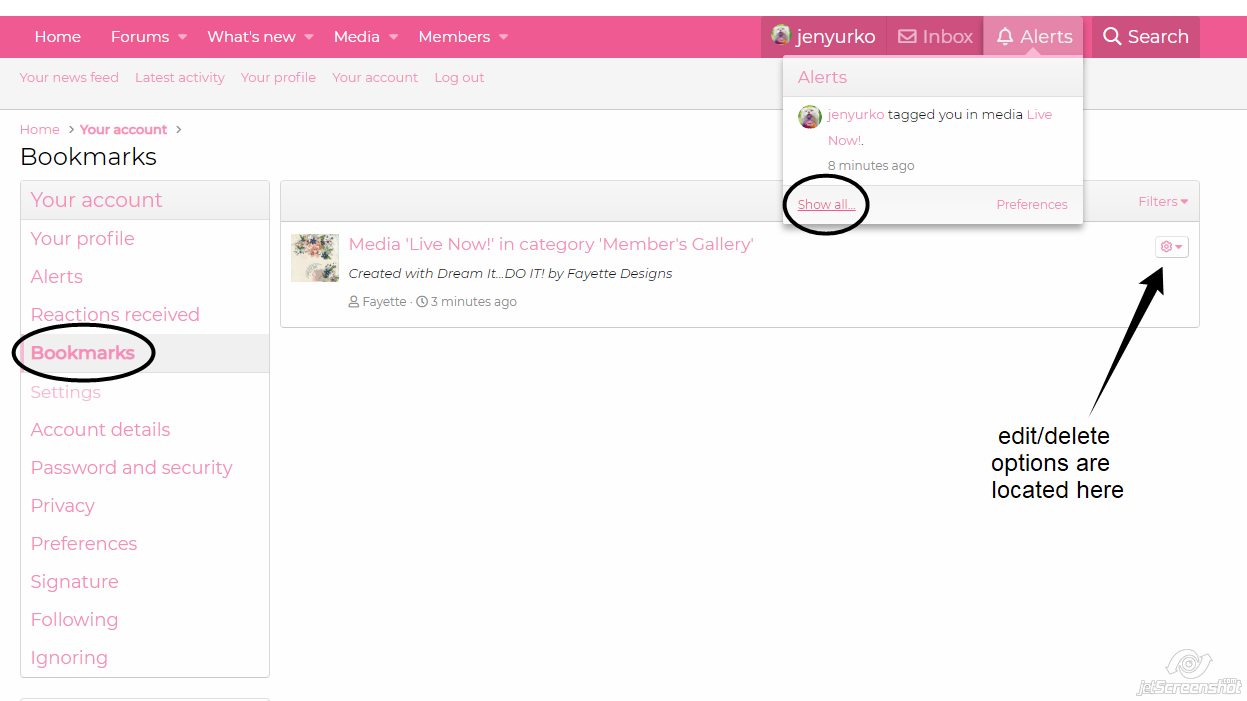Screen dimensions: 1247x701
Task: Expand the Media dropdown arrow
Action: click(393, 37)
